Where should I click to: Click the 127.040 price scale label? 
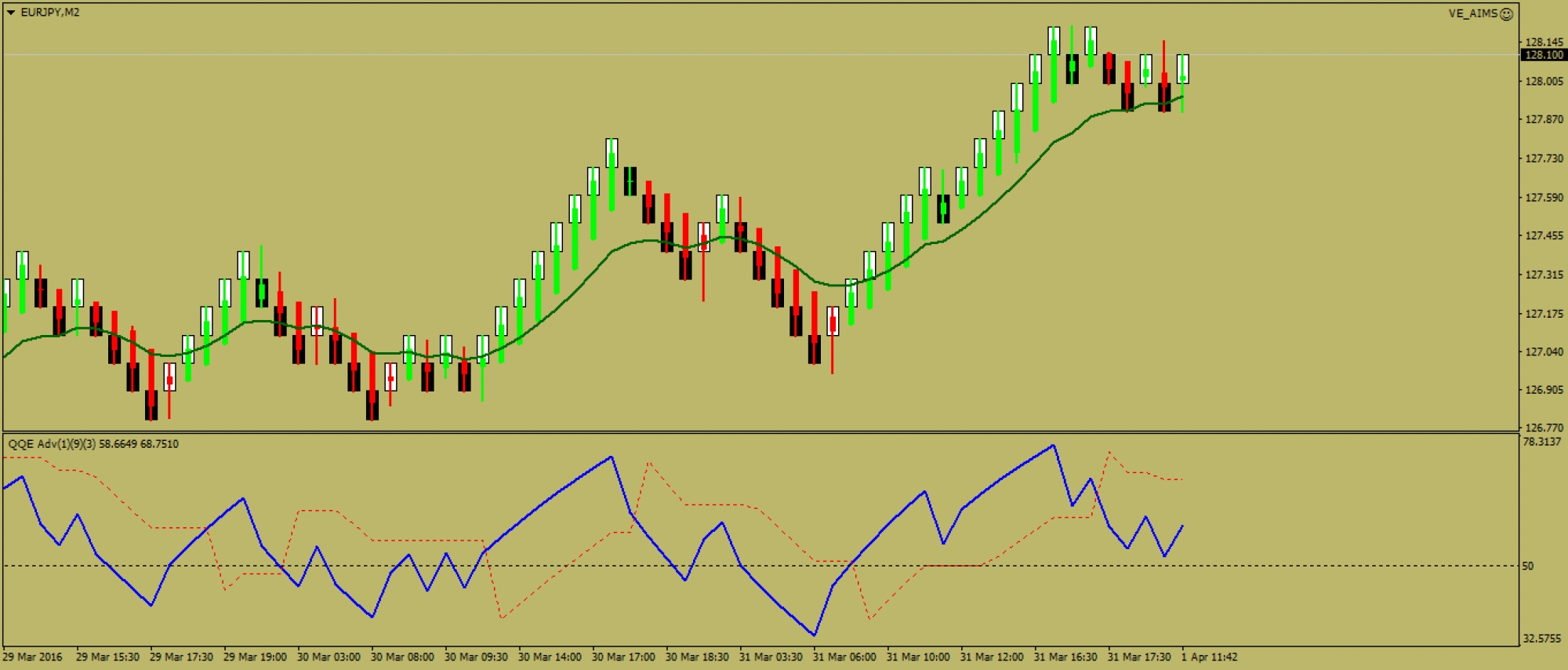(1544, 351)
